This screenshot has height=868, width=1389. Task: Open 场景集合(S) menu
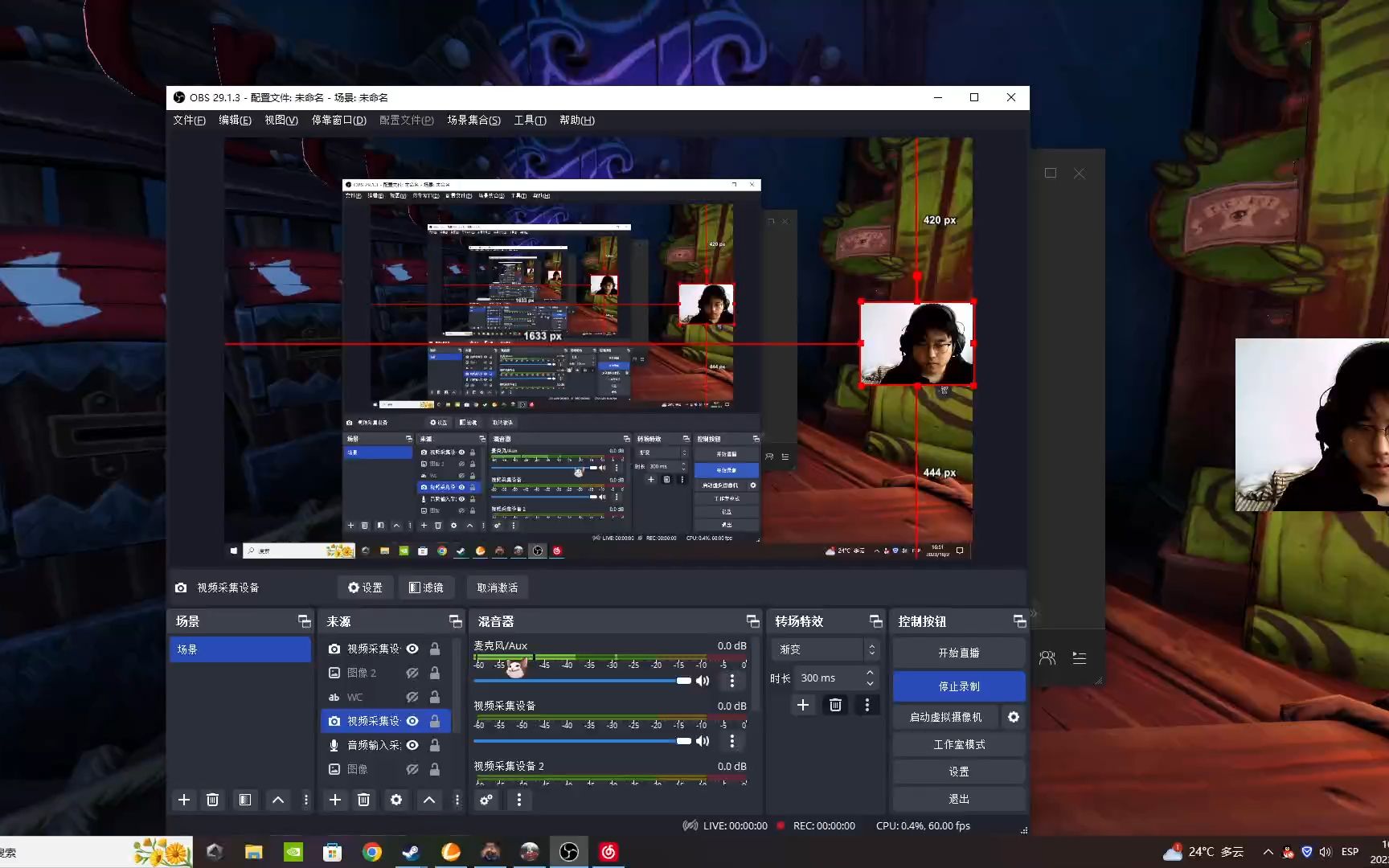point(473,120)
